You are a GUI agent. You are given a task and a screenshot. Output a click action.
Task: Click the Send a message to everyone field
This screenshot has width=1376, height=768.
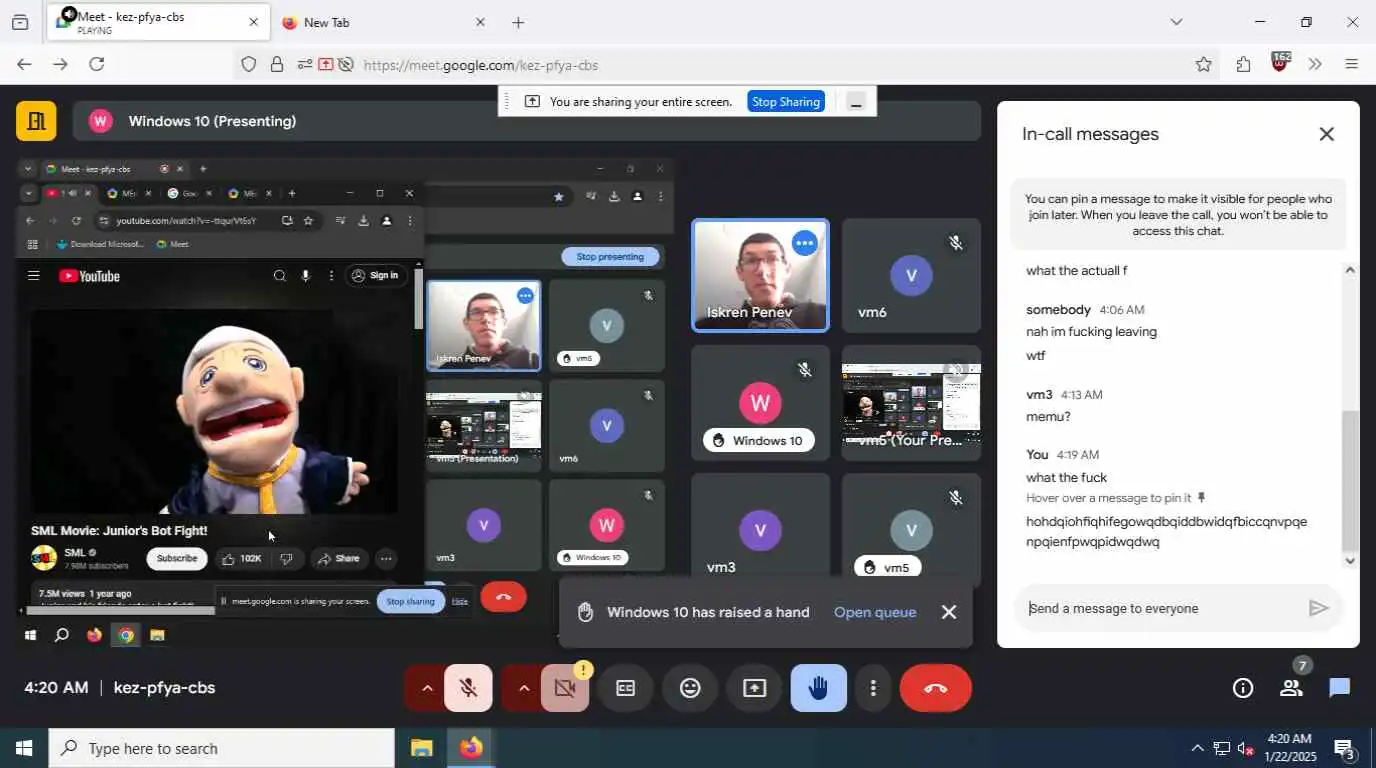point(1160,608)
